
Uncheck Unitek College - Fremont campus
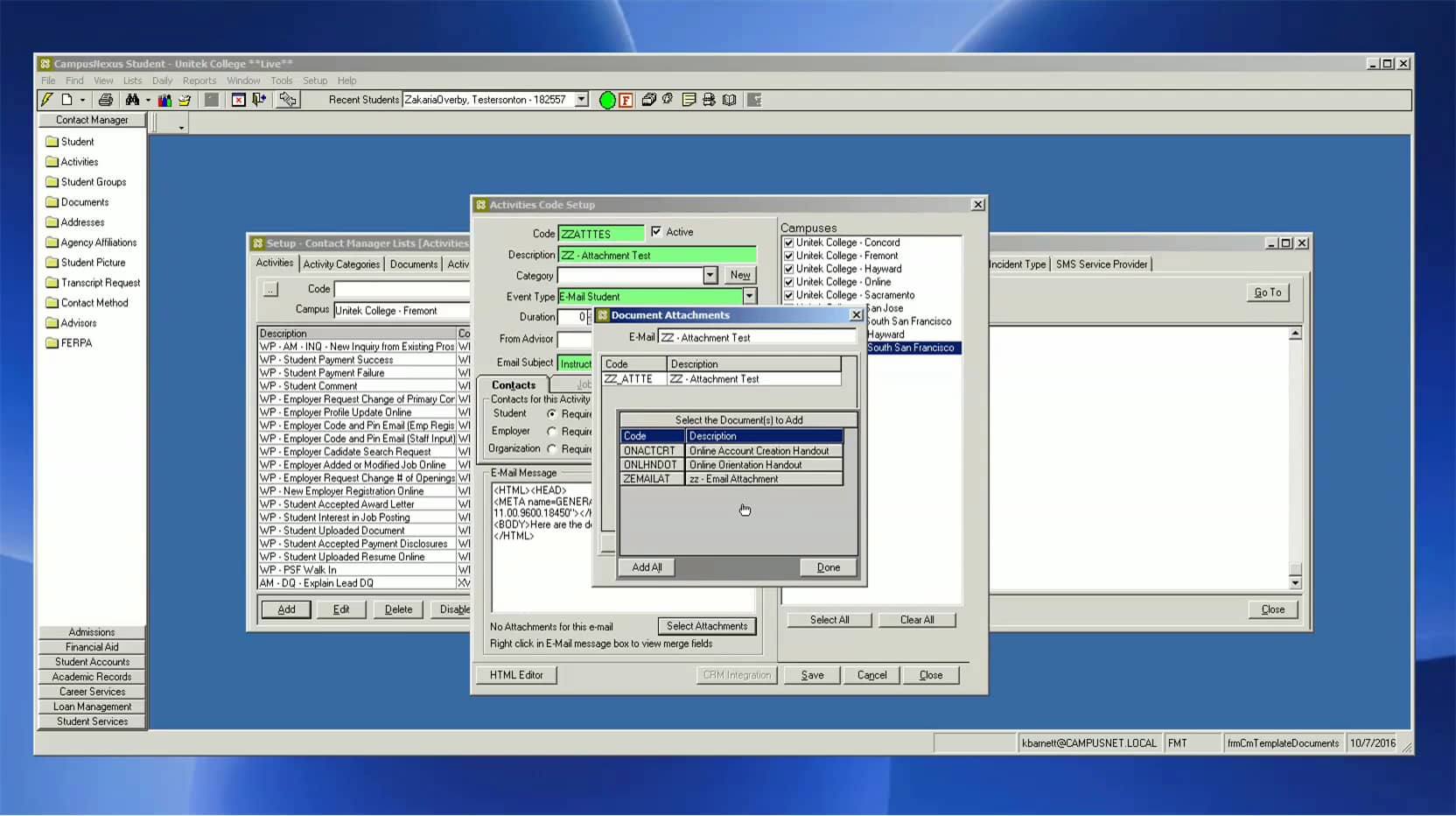click(788, 256)
